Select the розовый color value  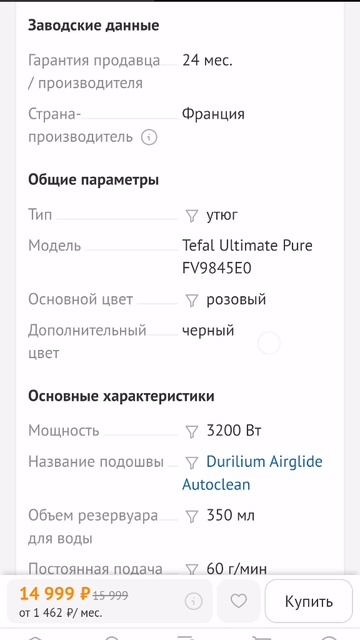[x=236, y=300]
